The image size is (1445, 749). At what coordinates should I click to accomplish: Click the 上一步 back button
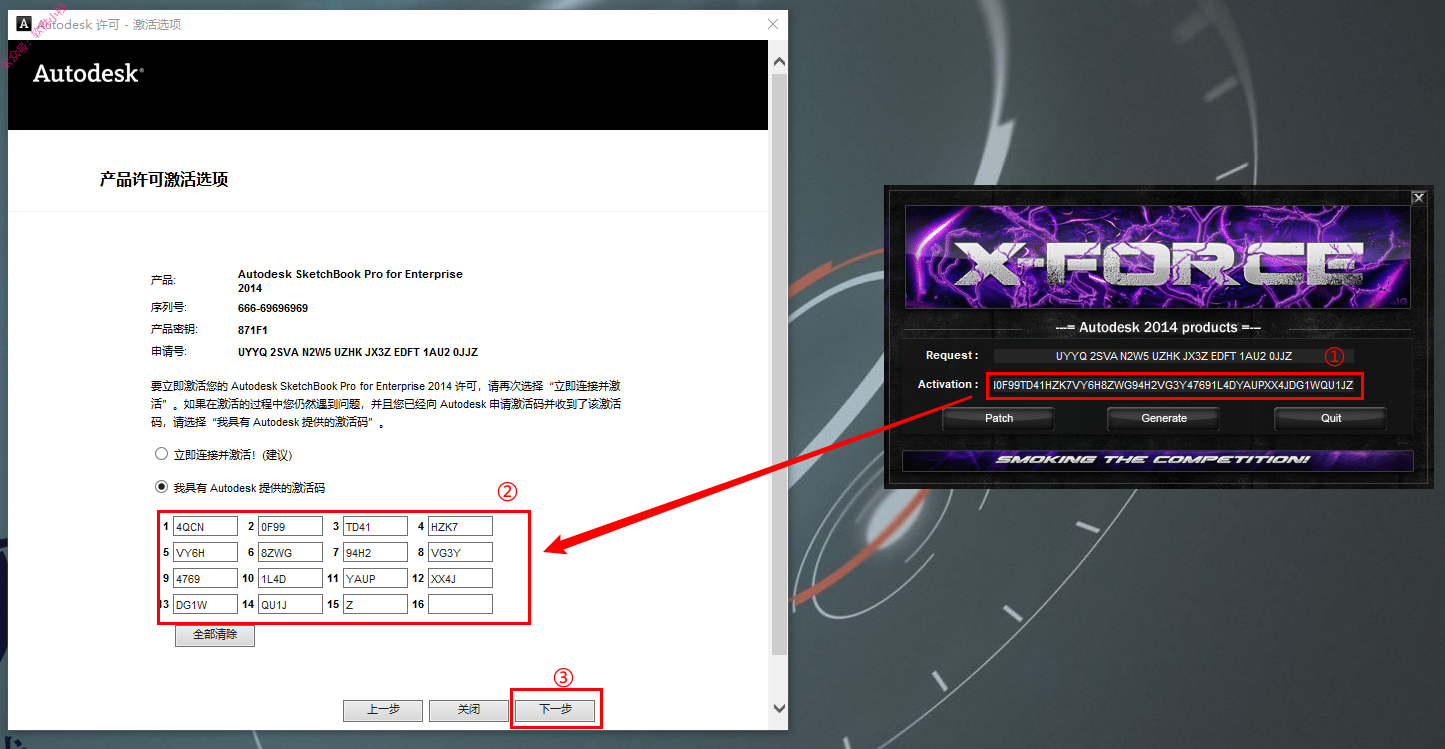[x=383, y=710]
